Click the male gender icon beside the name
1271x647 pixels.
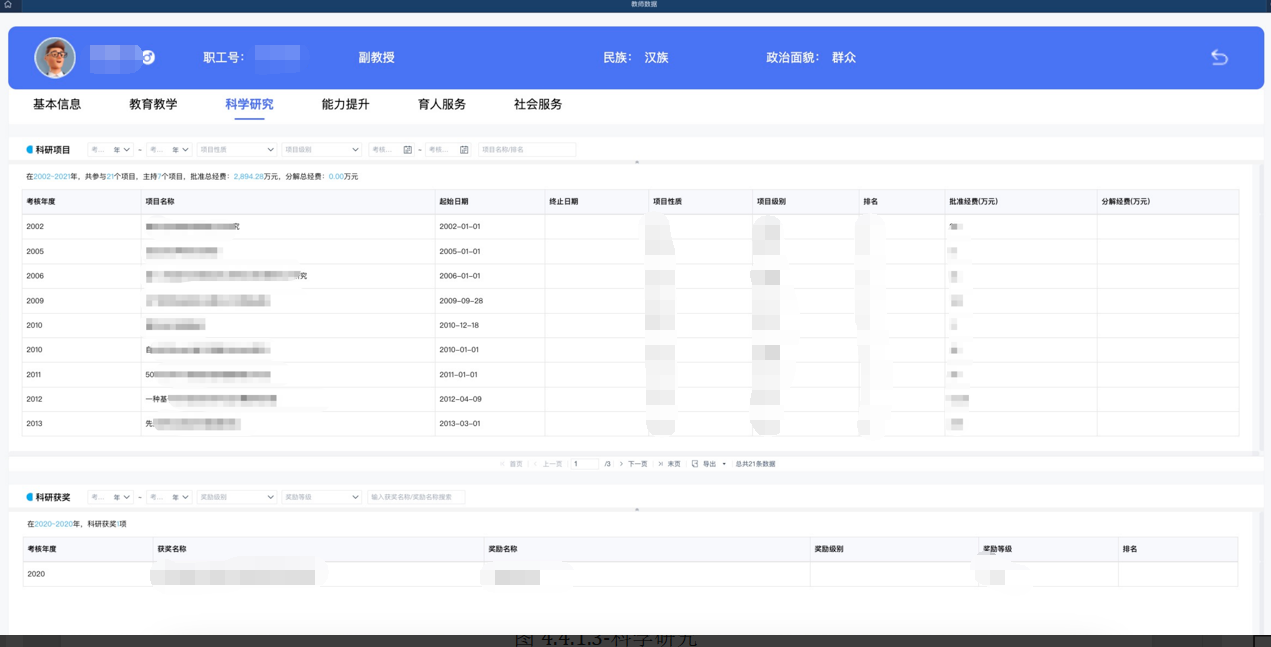(x=148, y=57)
